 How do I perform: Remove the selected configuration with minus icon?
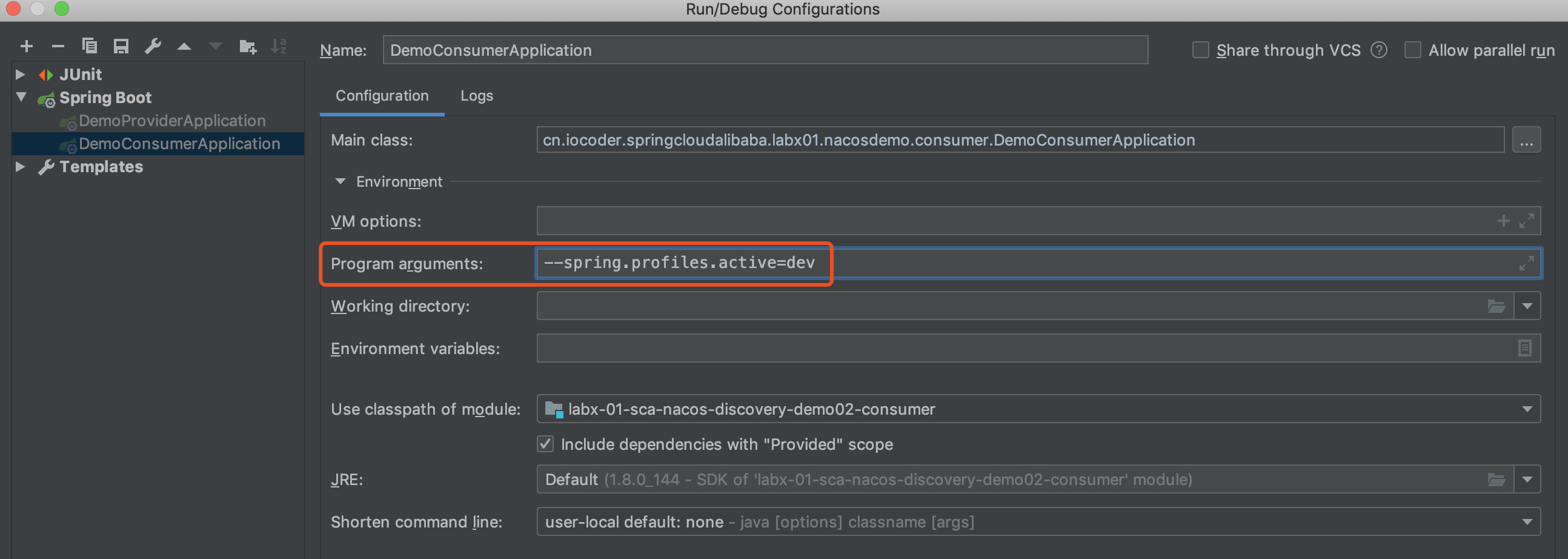pos(58,46)
